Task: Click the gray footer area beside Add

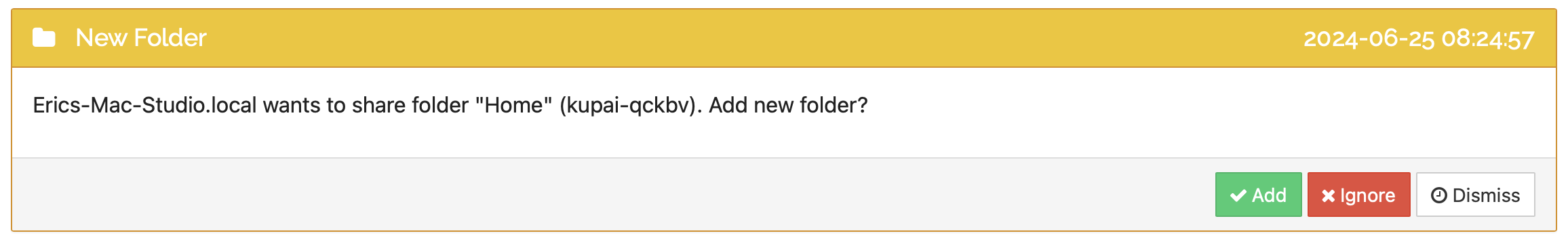Action: pyautogui.click(x=610, y=195)
